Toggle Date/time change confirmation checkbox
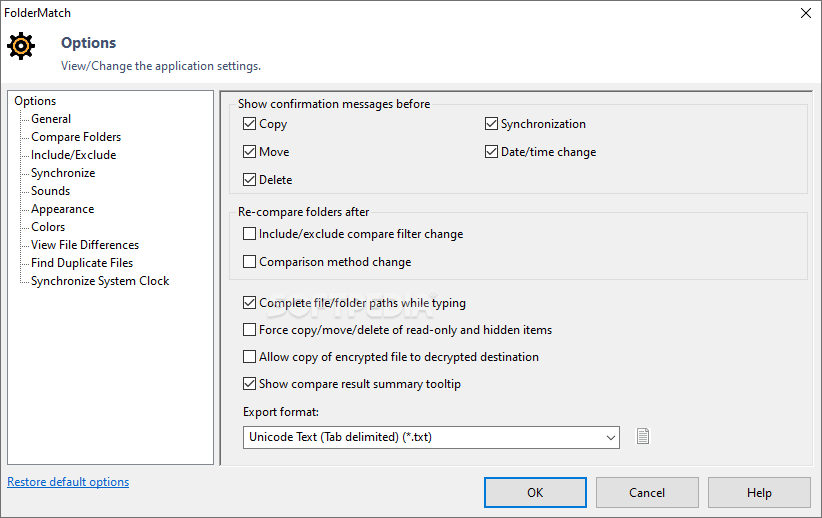The width and height of the screenshot is (822, 518). click(x=491, y=152)
